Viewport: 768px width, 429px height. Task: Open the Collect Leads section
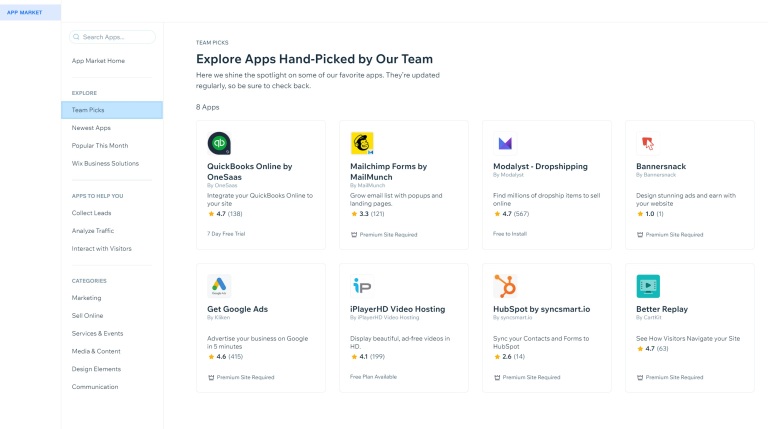pyautogui.click(x=92, y=213)
